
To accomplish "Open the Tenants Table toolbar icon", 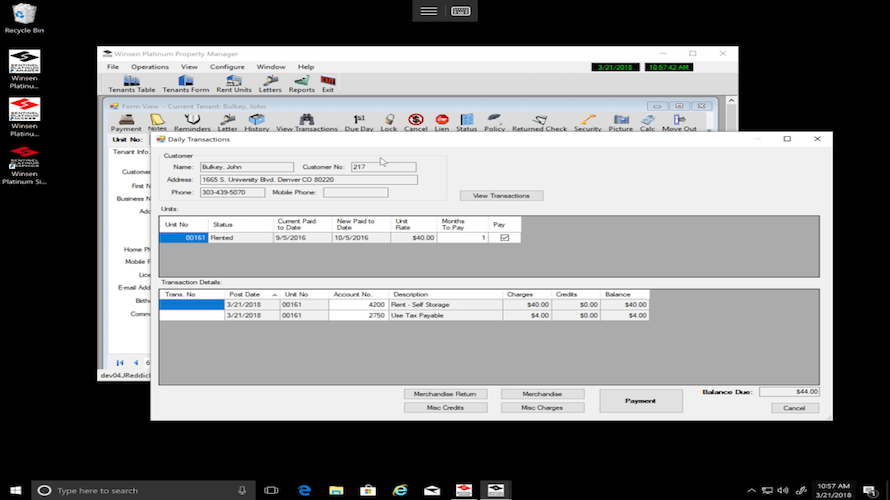I will 131,84.
